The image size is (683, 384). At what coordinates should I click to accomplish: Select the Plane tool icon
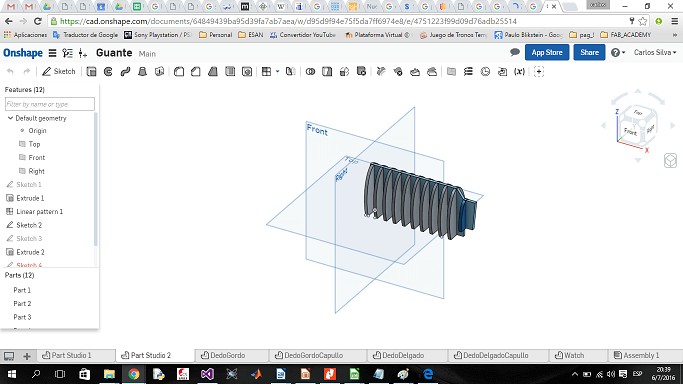tap(451, 71)
